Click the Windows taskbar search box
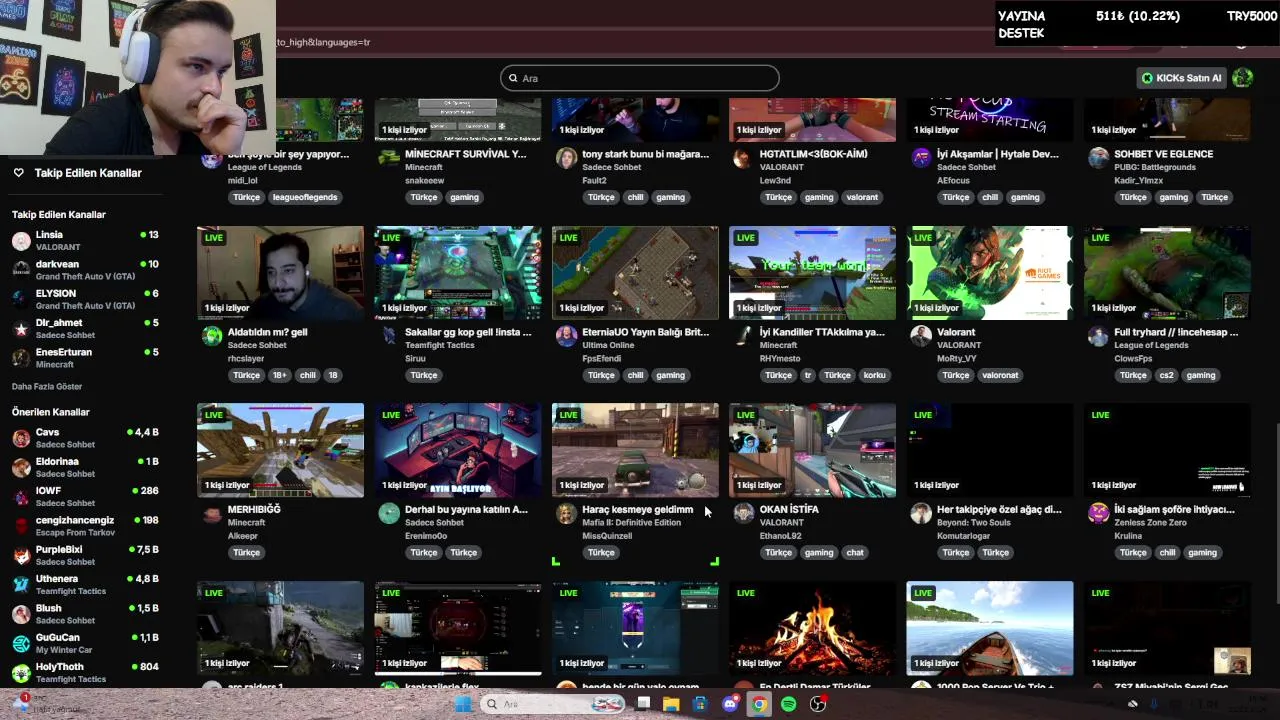The image size is (1280, 720). [551, 704]
